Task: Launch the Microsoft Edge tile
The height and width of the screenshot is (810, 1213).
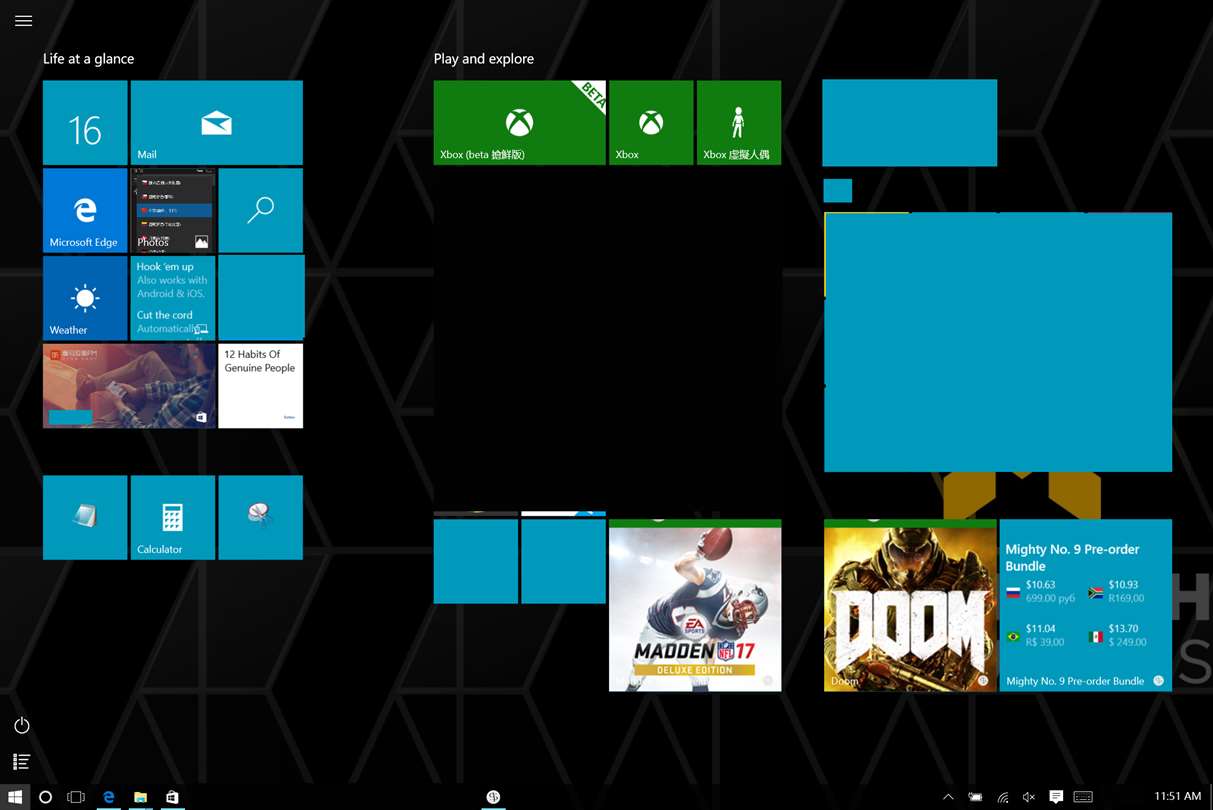Action: [x=85, y=210]
